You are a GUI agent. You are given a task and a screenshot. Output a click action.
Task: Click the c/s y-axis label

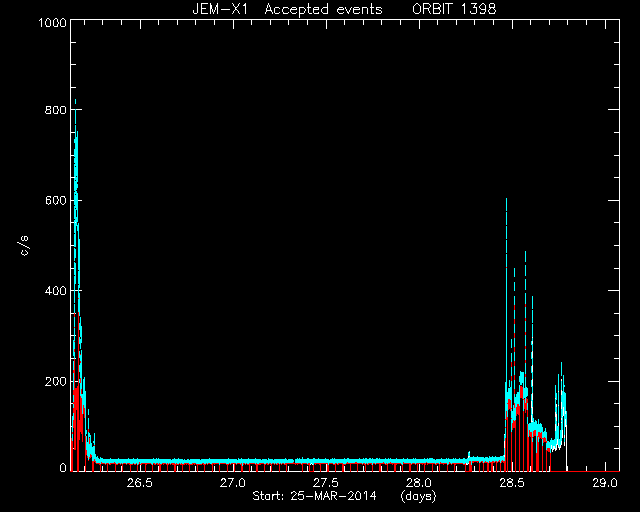[x=25, y=246]
